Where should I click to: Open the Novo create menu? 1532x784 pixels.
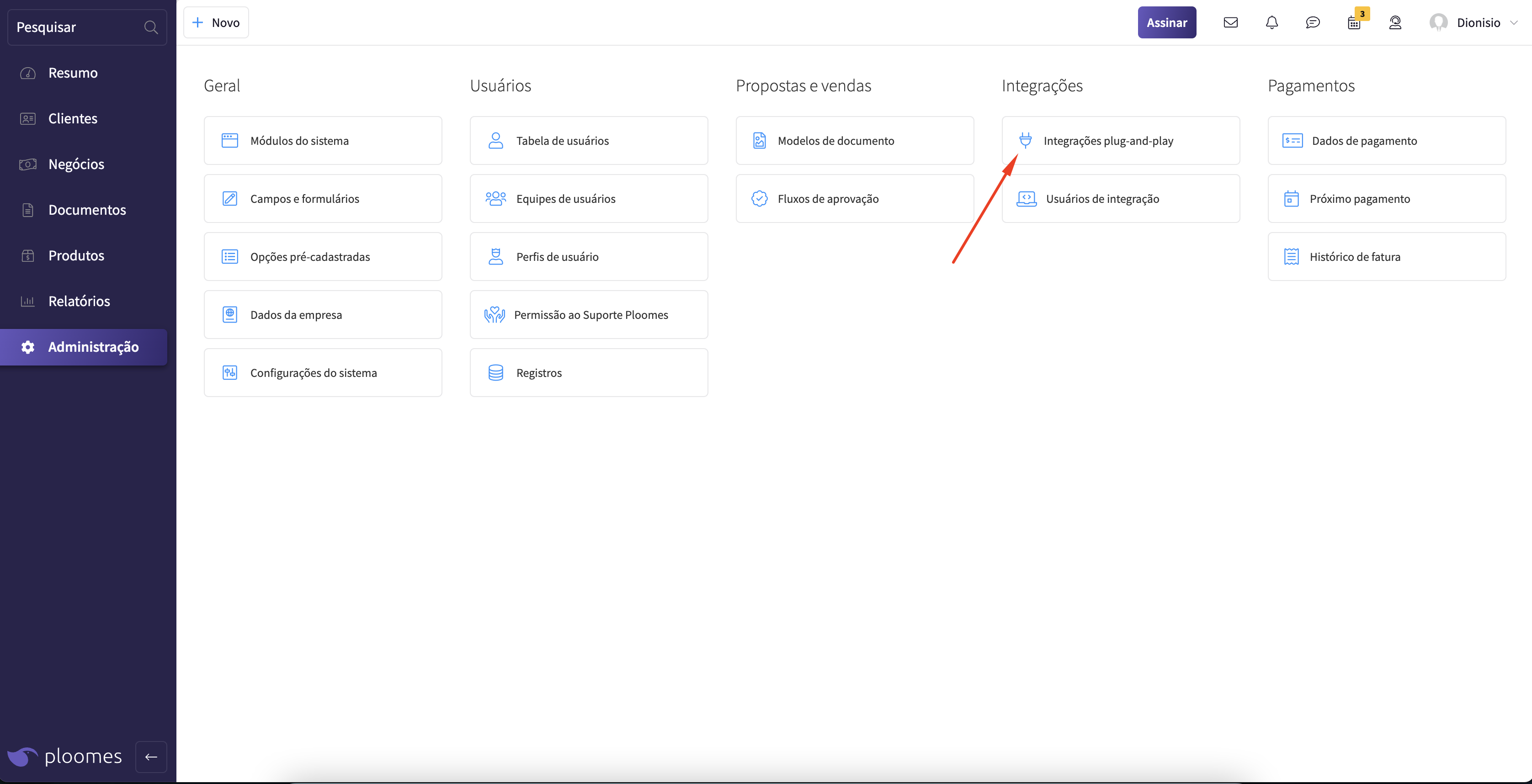click(x=216, y=22)
